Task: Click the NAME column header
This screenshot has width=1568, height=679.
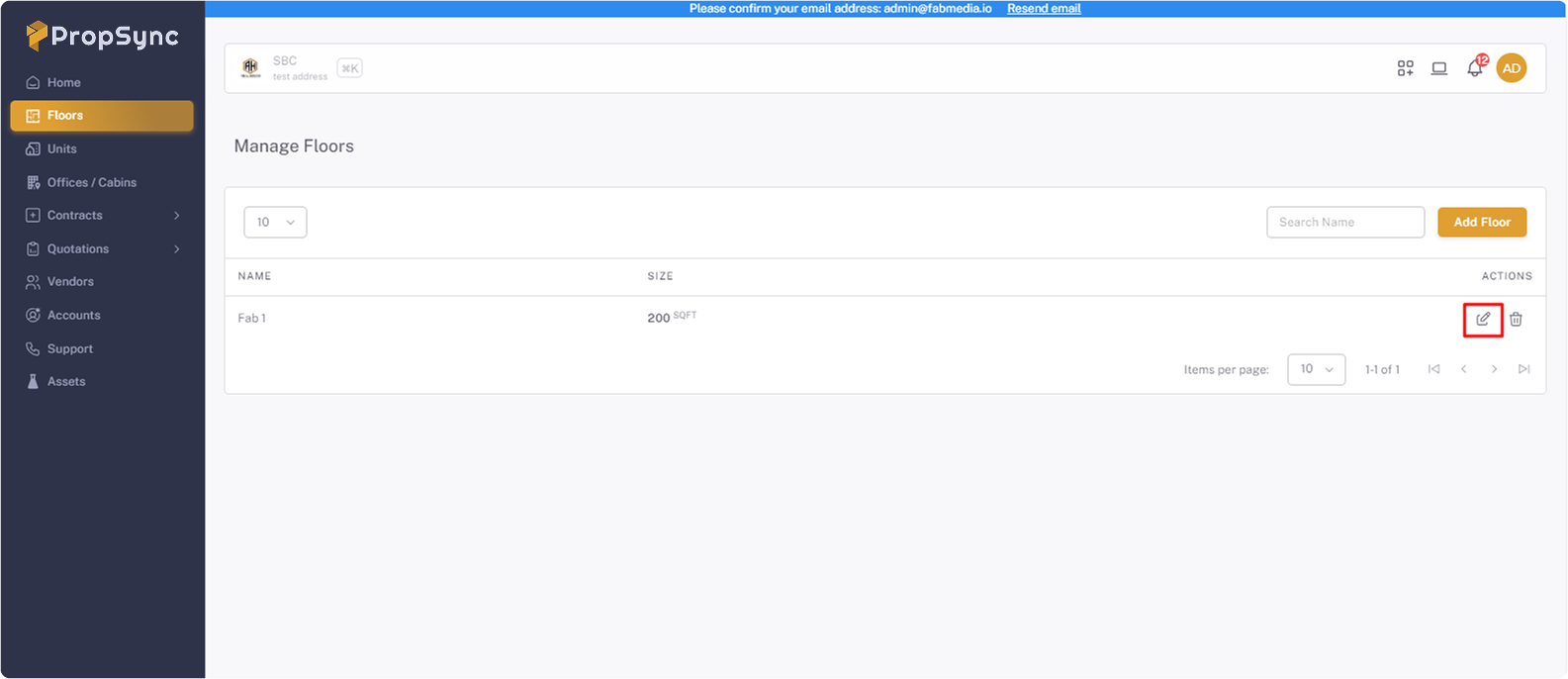Action: pyautogui.click(x=254, y=276)
